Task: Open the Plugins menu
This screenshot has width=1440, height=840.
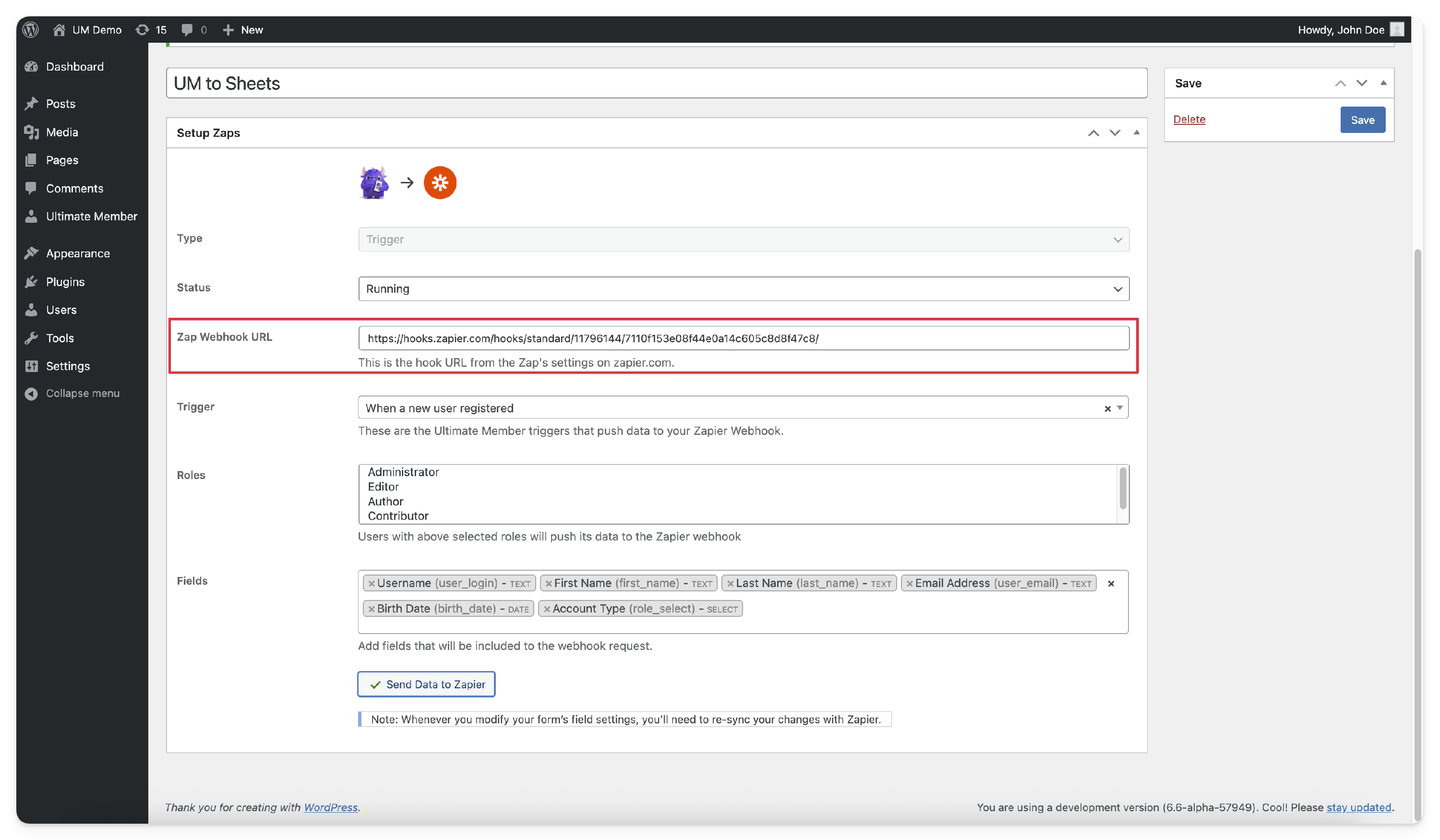Action: click(x=65, y=282)
